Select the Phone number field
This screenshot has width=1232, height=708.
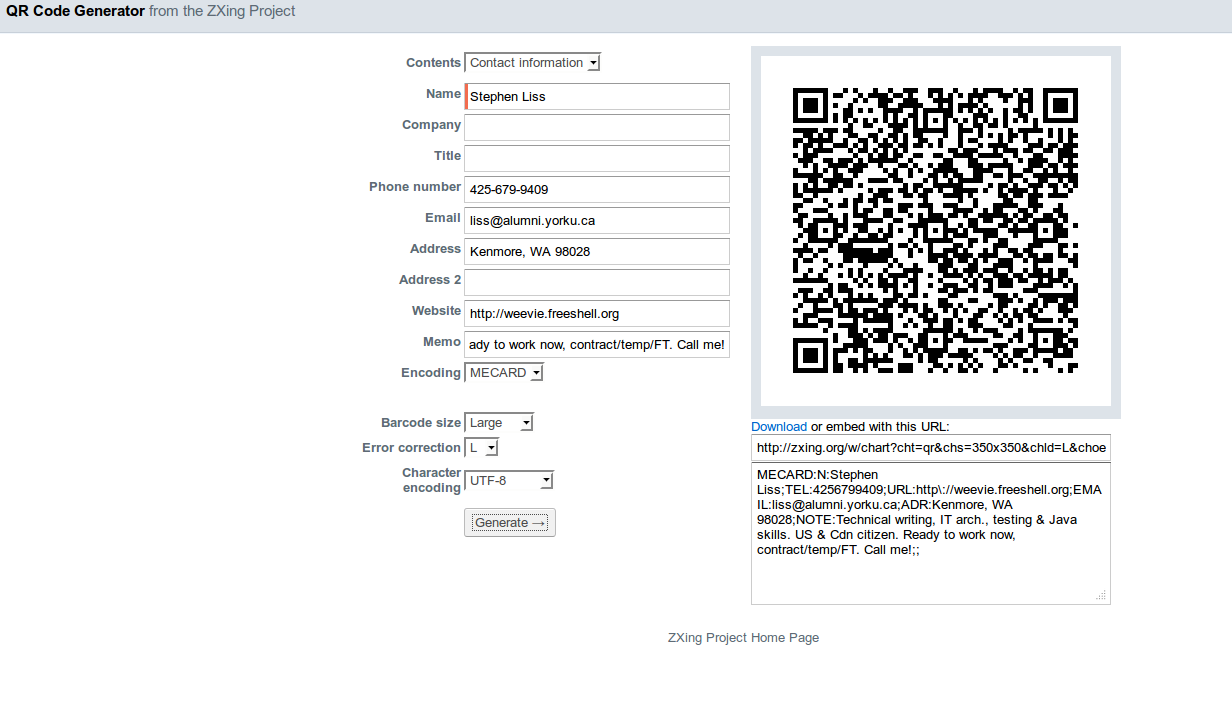pyautogui.click(x=596, y=189)
